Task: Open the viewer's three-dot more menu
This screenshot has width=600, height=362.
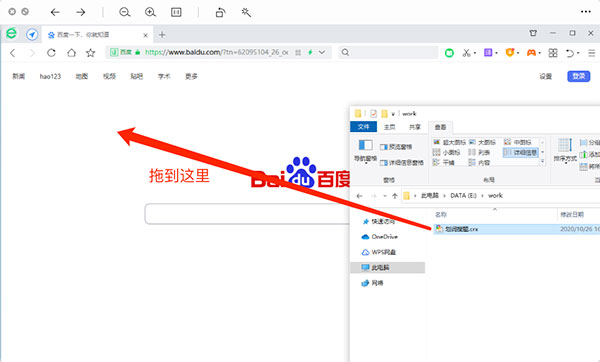Action: point(585,12)
